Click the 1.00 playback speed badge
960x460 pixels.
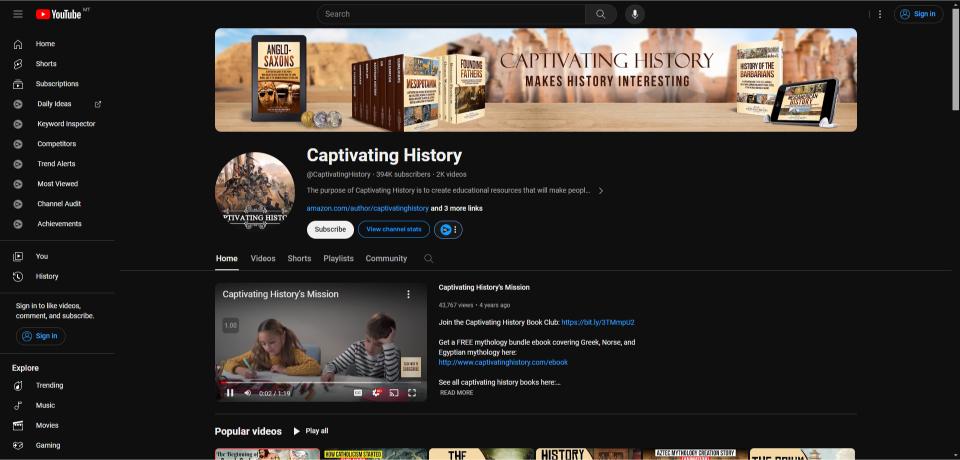[x=230, y=326]
